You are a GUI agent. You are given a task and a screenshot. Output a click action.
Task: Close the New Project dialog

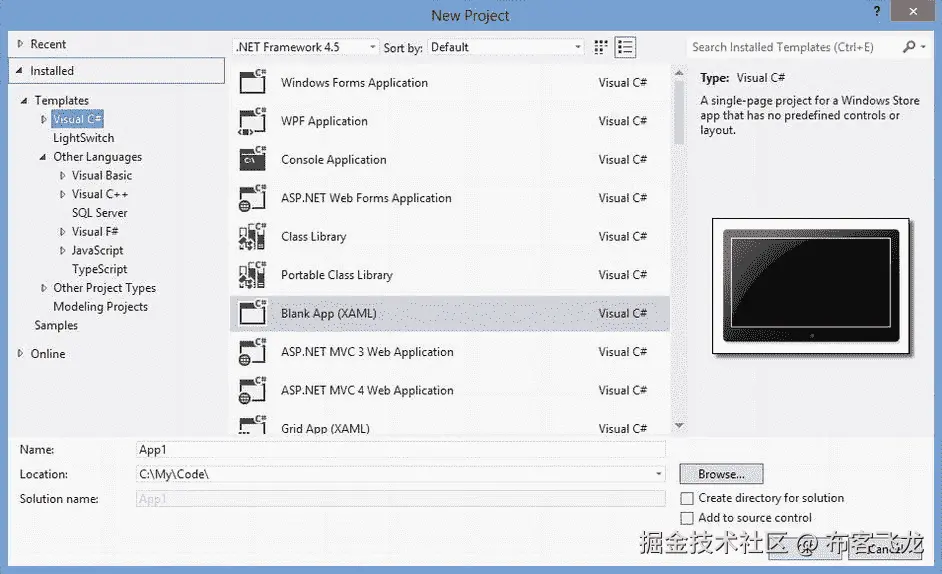pos(913,11)
